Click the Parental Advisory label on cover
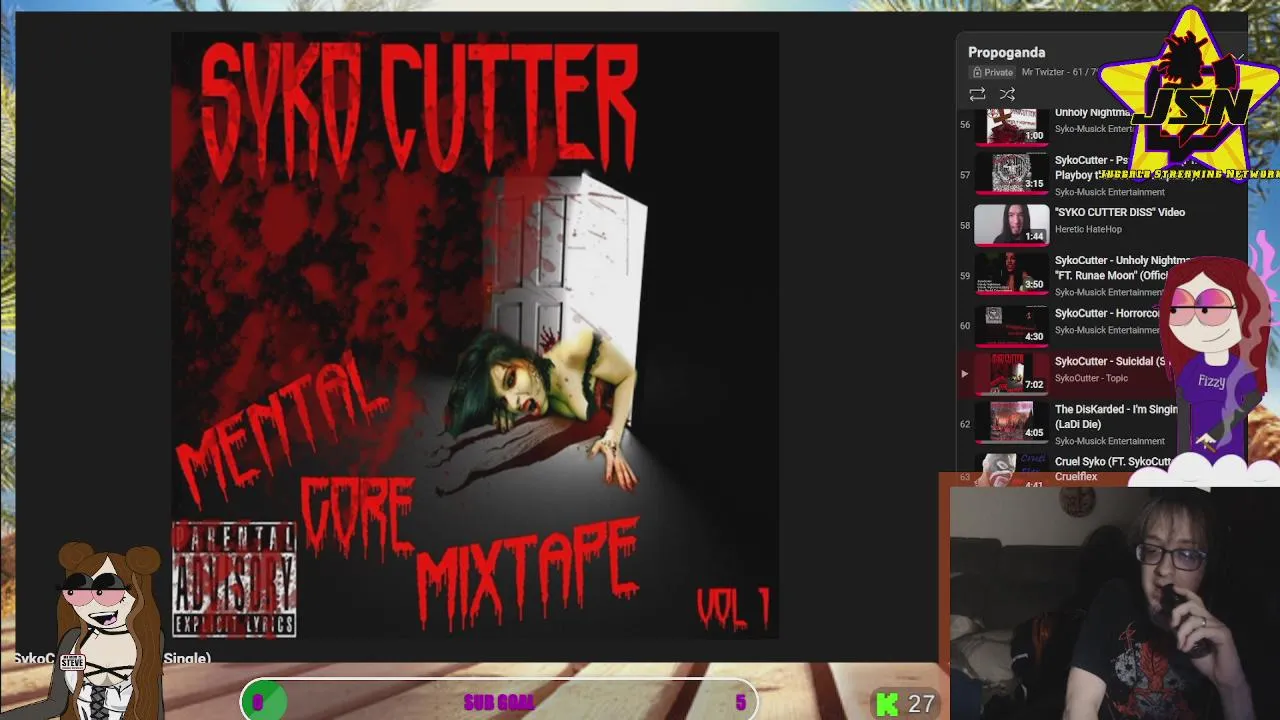This screenshot has width=1280, height=720. click(x=234, y=579)
